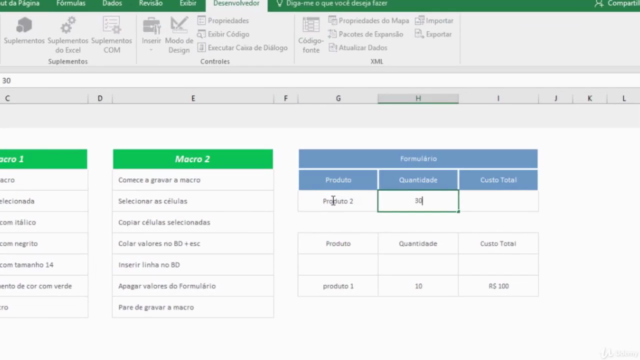Select empty Custo Total form cell
The image size is (640, 360).
(x=498, y=201)
